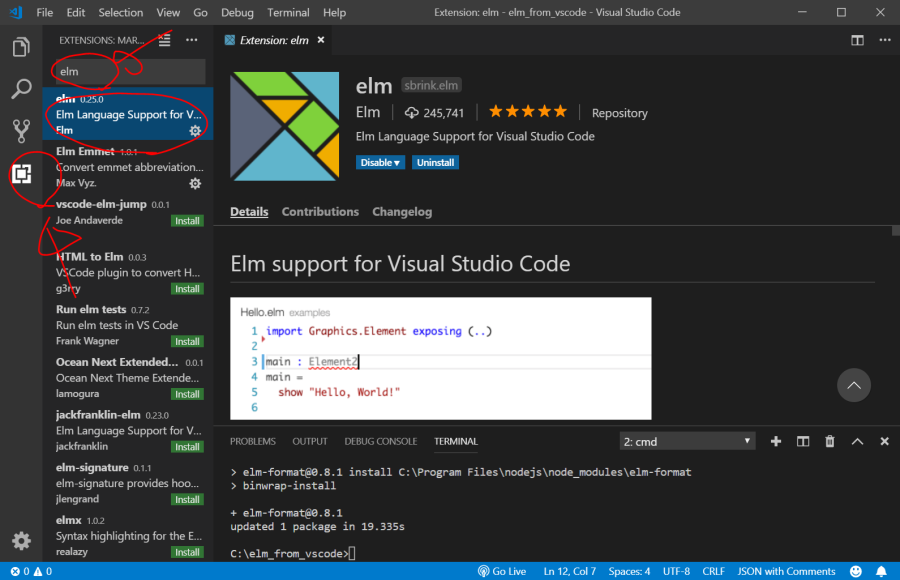
Task: Click Go Live in status bar
Action: (x=502, y=571)
